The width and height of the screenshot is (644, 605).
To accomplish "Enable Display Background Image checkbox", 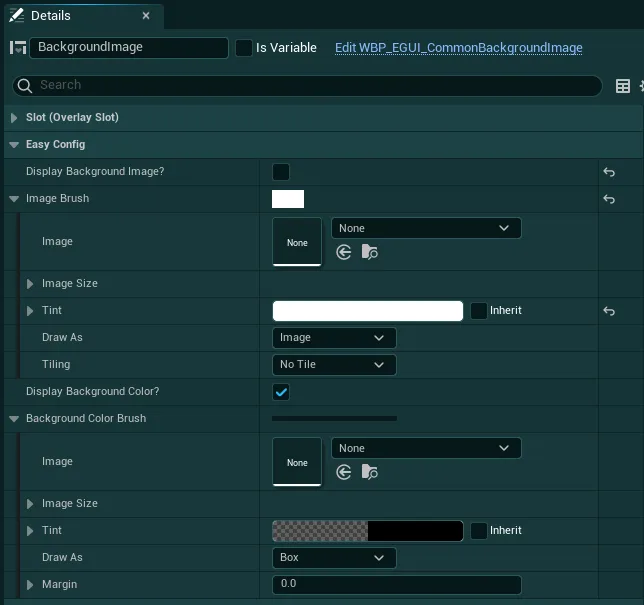I will tap(281, 172).
